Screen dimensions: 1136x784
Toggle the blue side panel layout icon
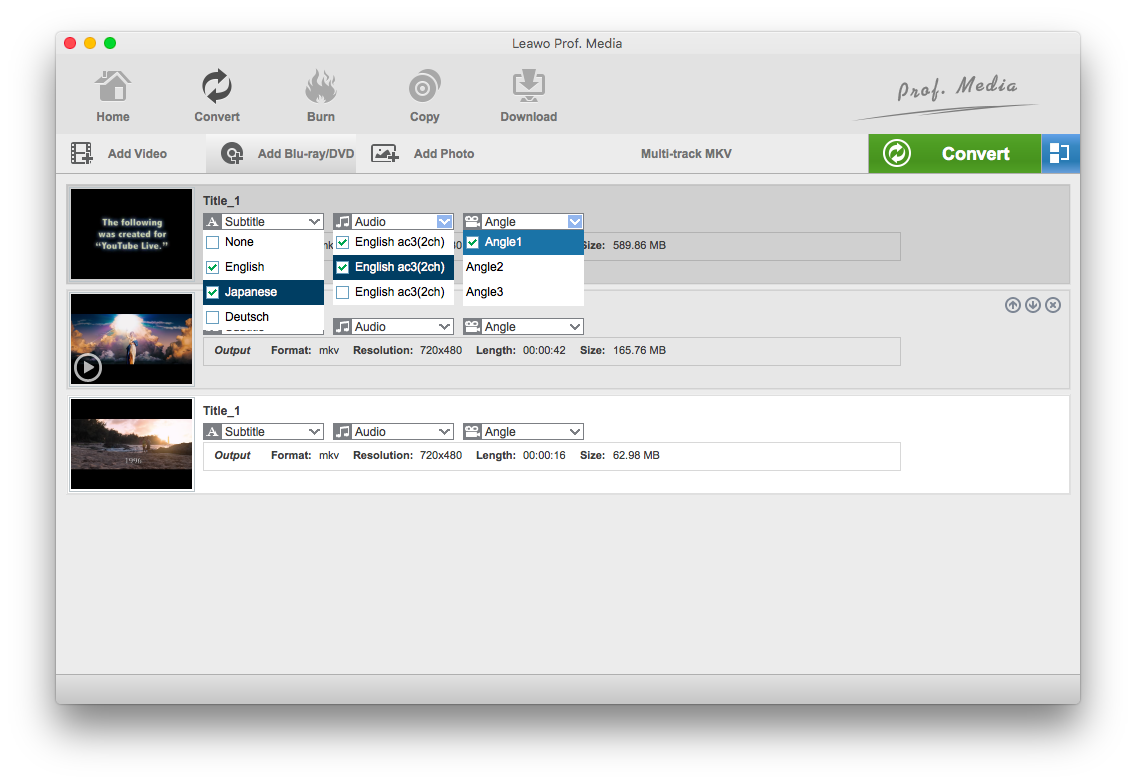tap(1060, 154)
